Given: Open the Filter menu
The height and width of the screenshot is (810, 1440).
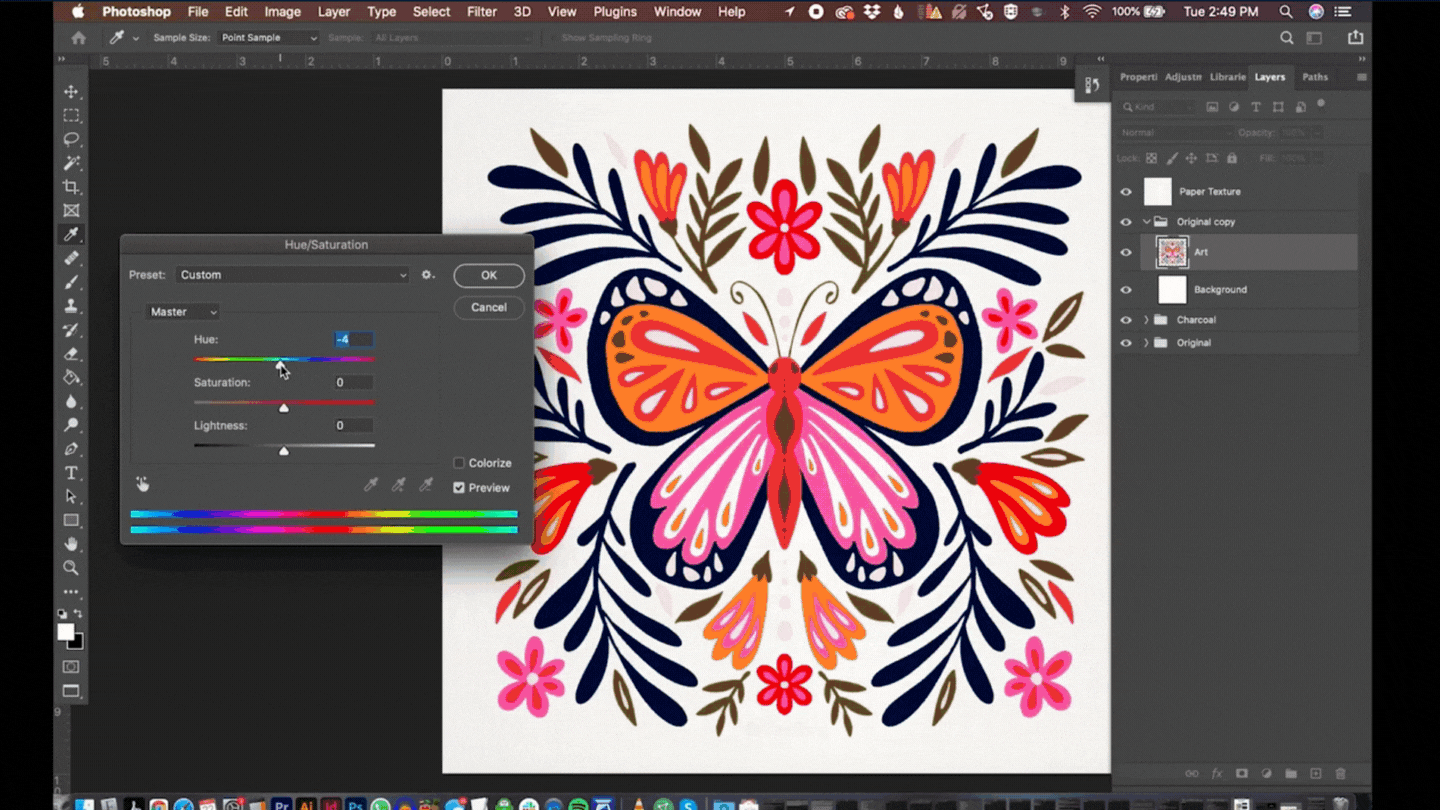Looking at the screenshot, I should [x=481, y=11].
